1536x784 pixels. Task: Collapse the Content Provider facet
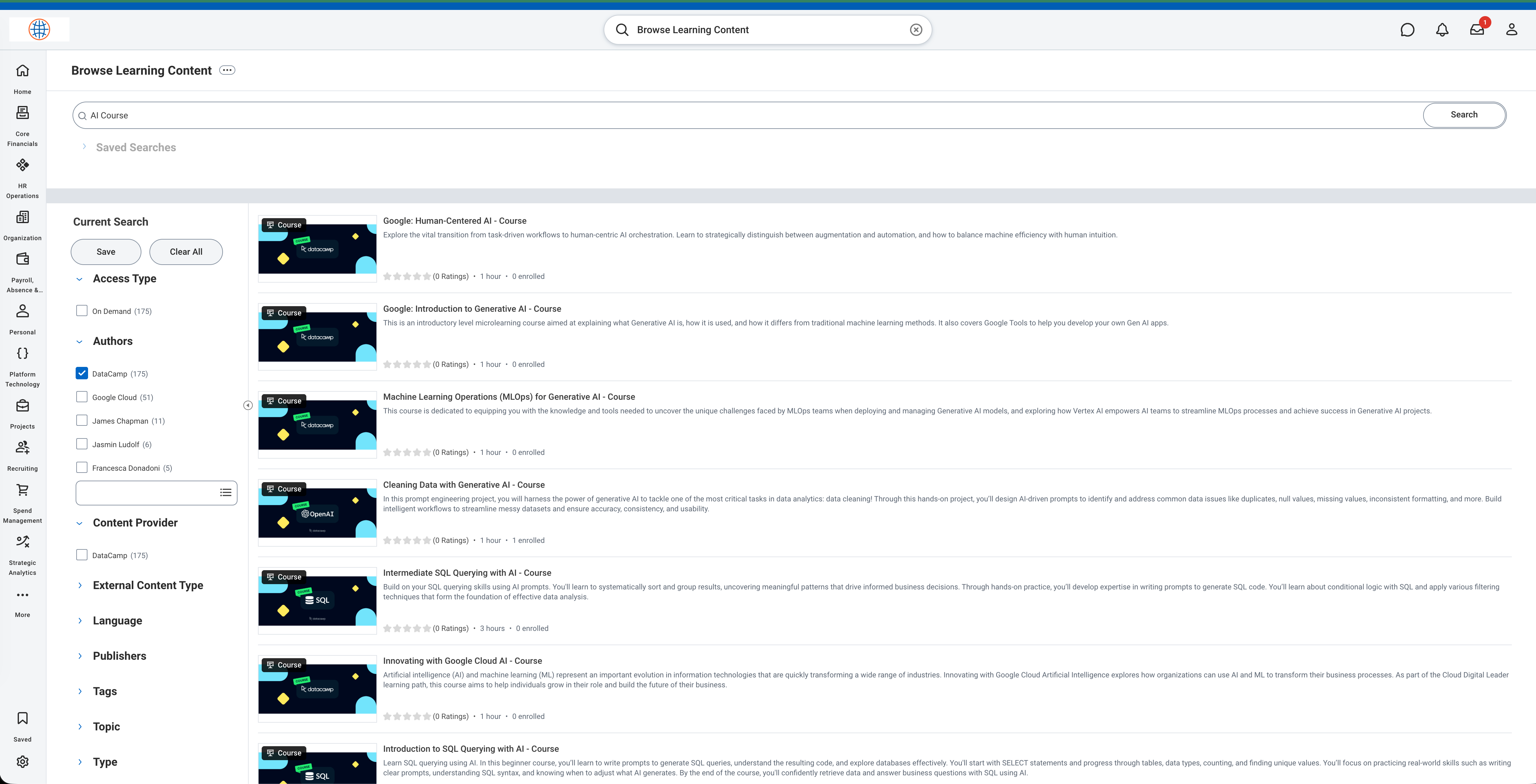click(x=79, y=523)
